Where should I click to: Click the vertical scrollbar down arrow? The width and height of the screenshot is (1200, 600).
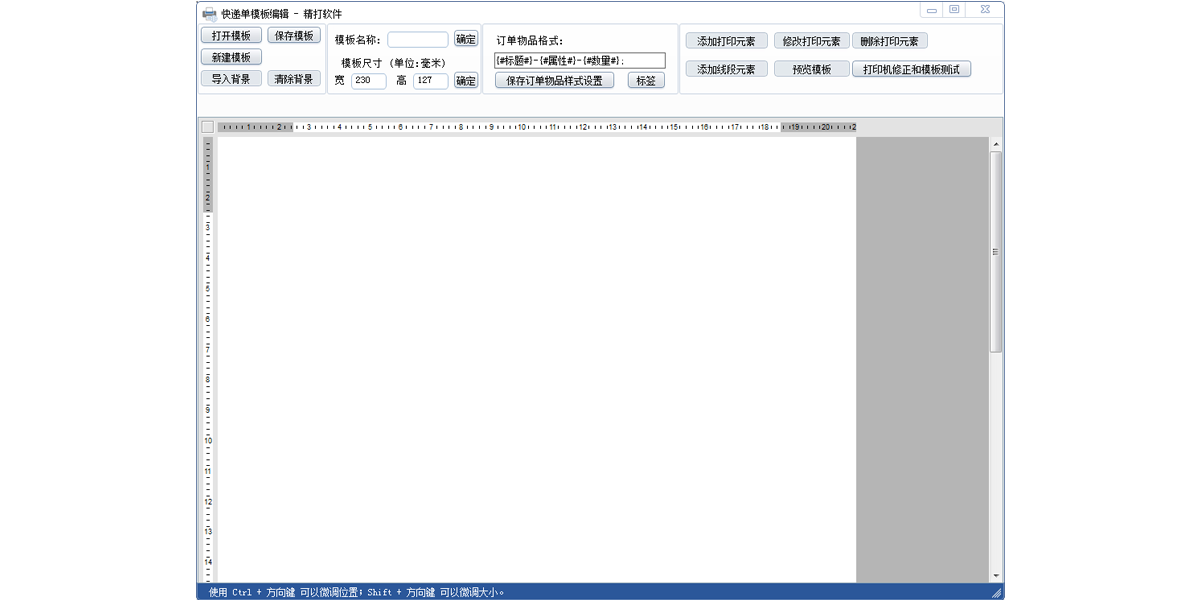996,576
